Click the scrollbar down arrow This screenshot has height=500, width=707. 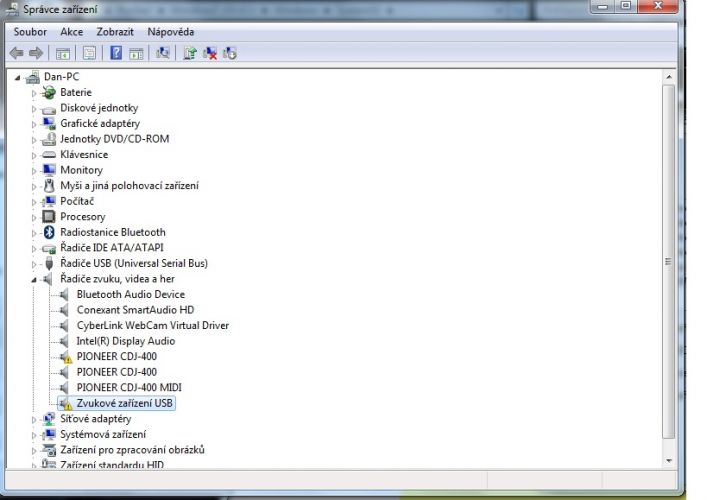(x=669, y=461)
